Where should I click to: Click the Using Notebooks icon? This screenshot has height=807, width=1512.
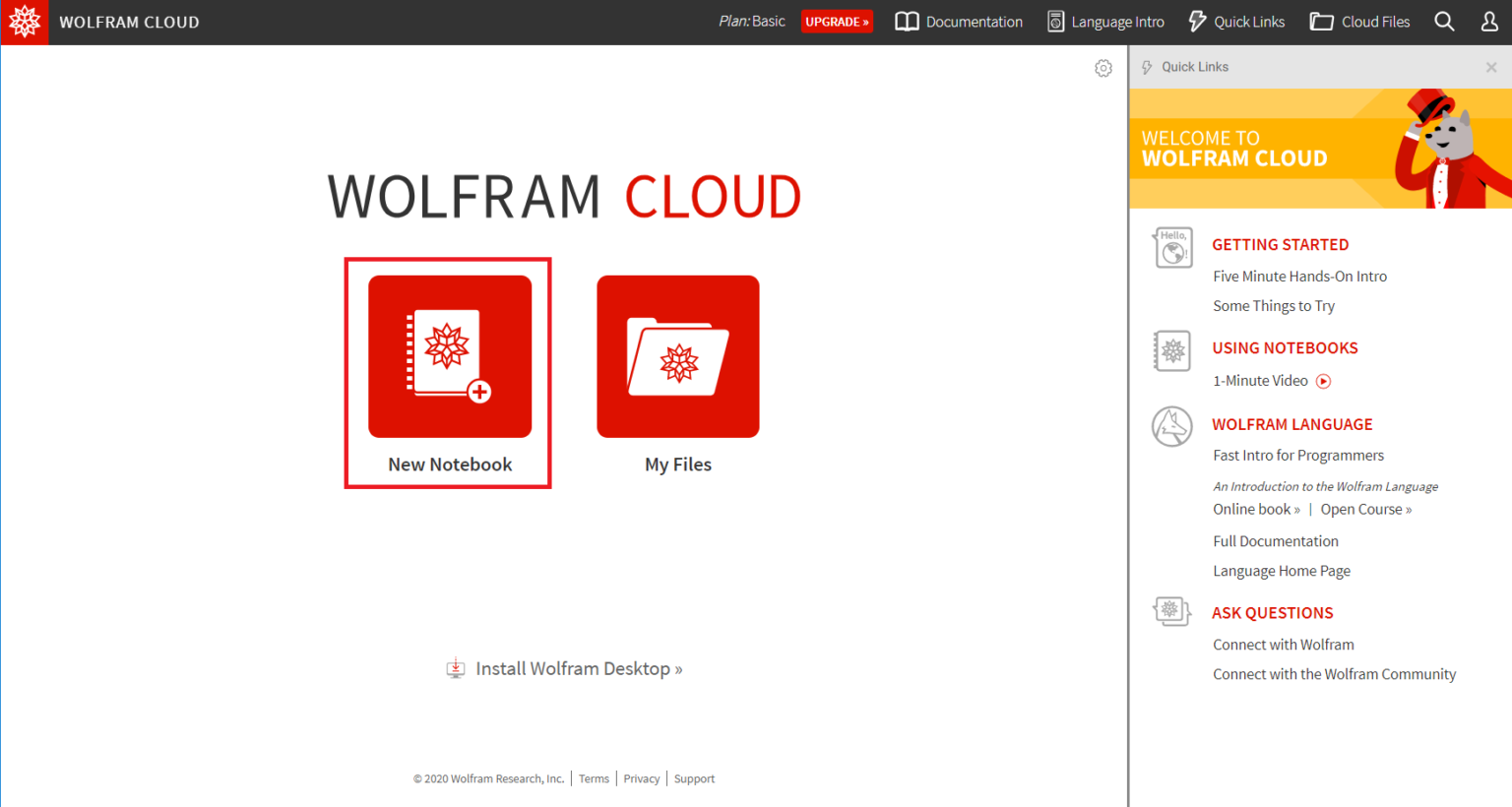1172,351
